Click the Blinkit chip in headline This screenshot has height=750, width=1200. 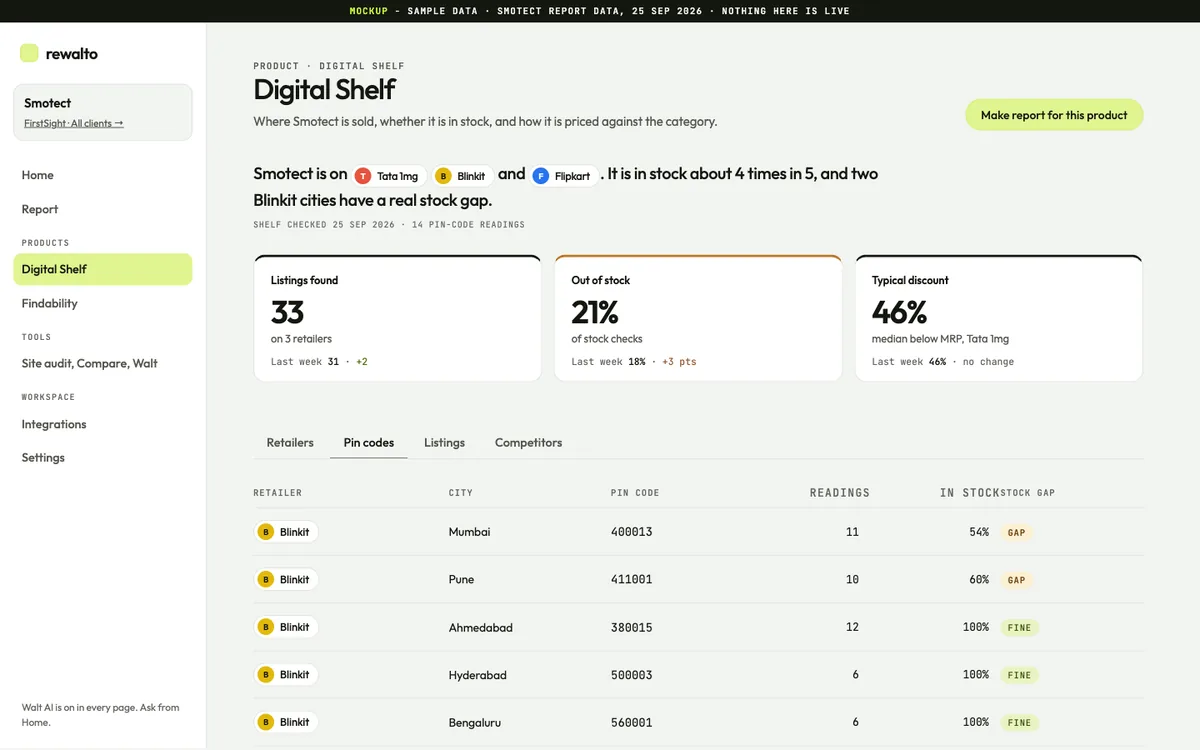[x=462, y=176]
